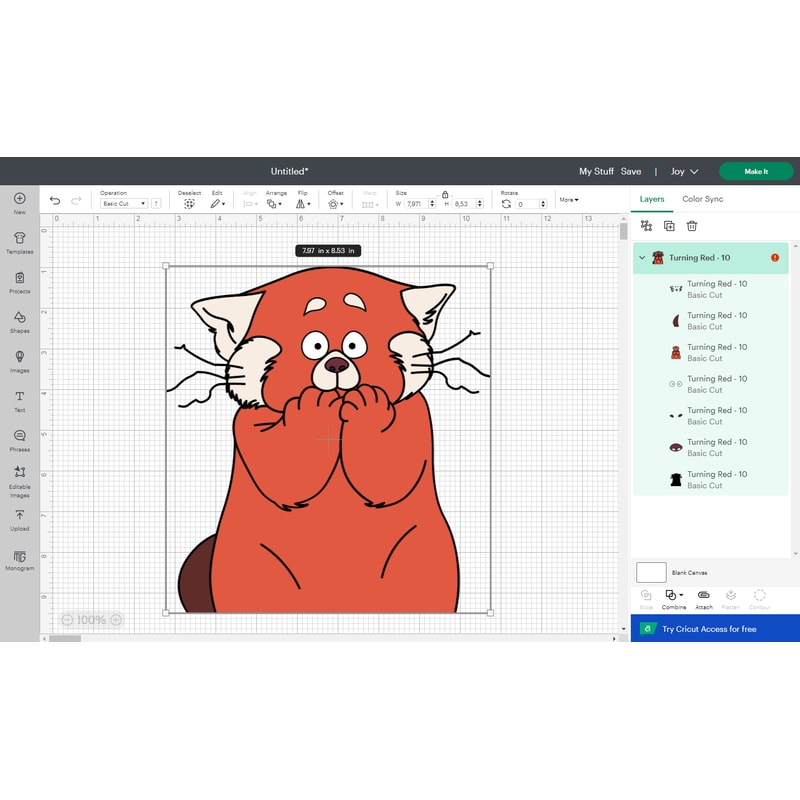800x800 pixels.
Task: Click the Make It button
Action: tap(755, 171)
